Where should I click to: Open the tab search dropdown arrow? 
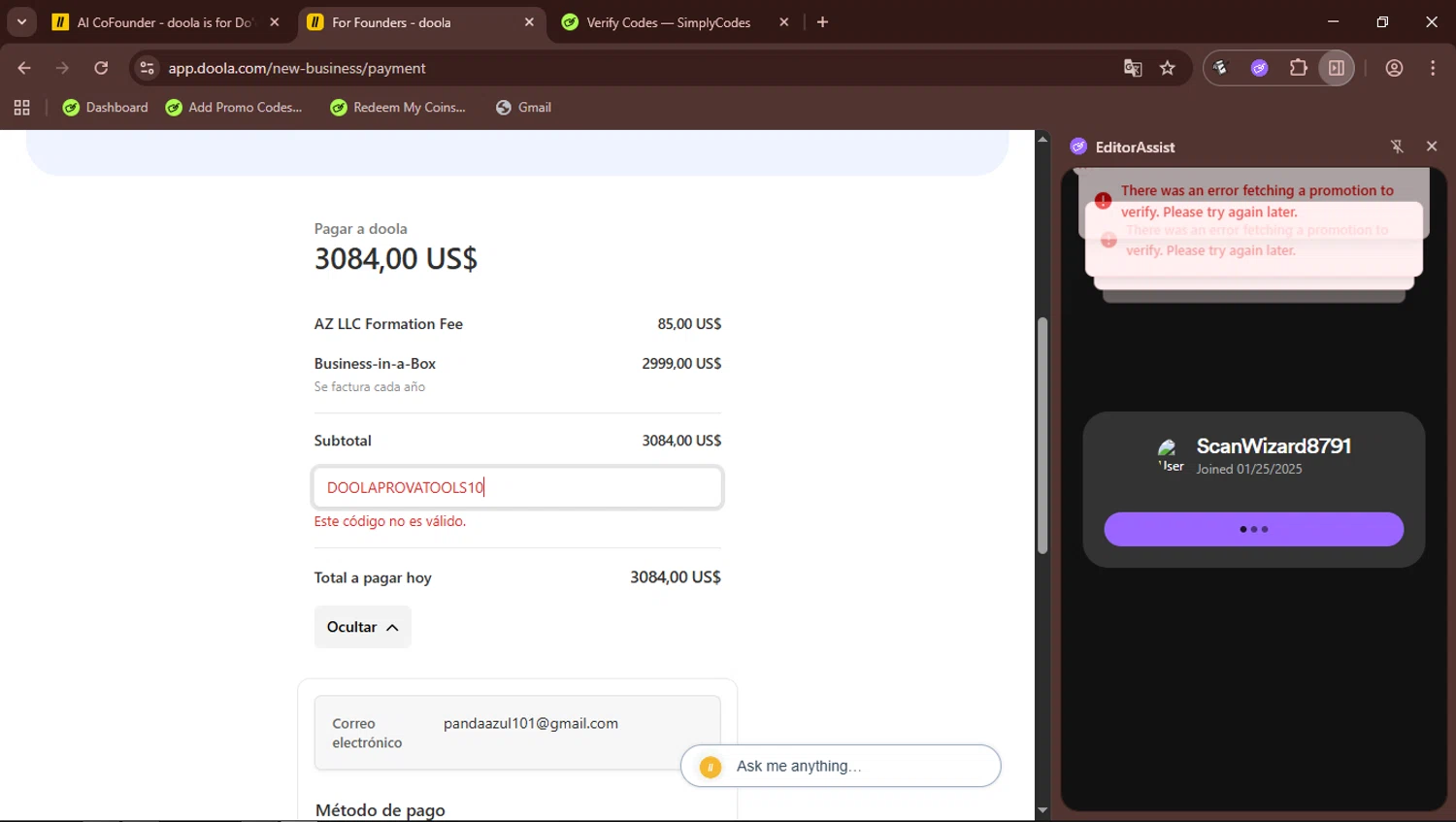click(21, 21)
